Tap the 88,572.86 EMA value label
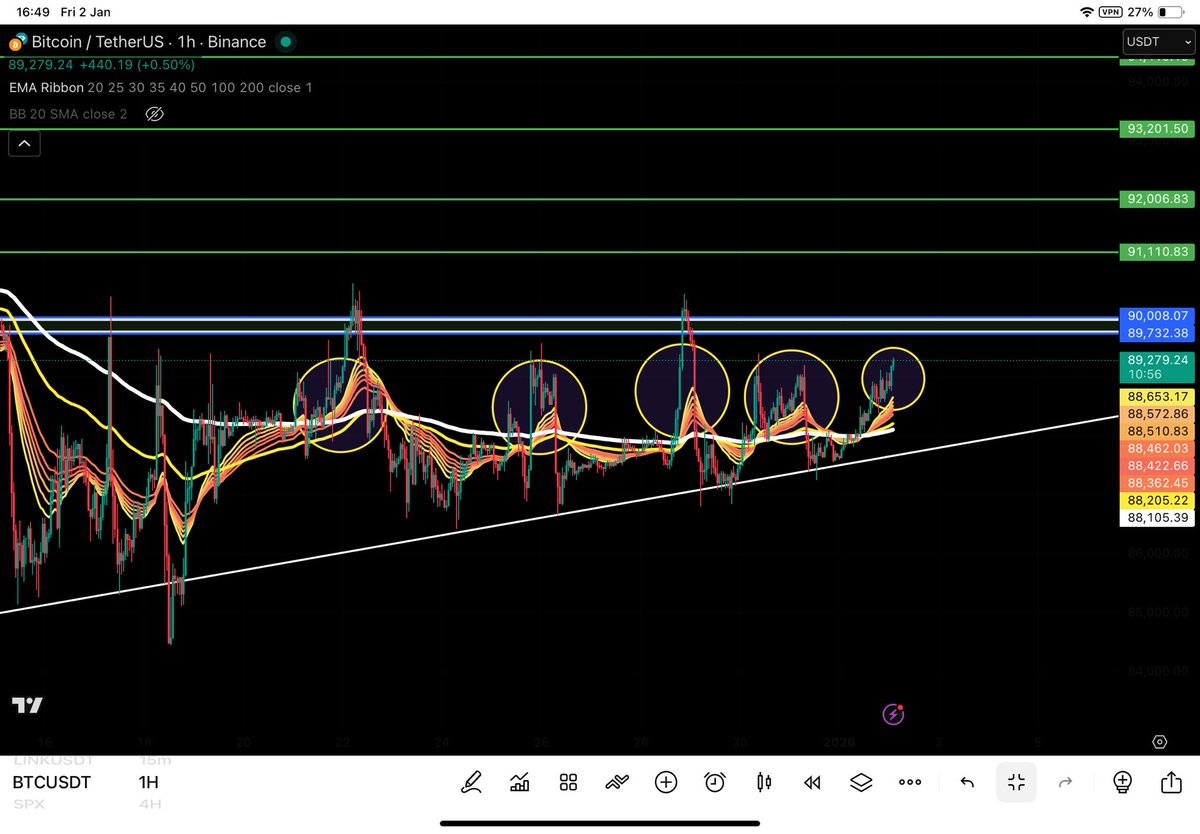This screenshot has width=1200, height=834. (x=1158, y=413)
